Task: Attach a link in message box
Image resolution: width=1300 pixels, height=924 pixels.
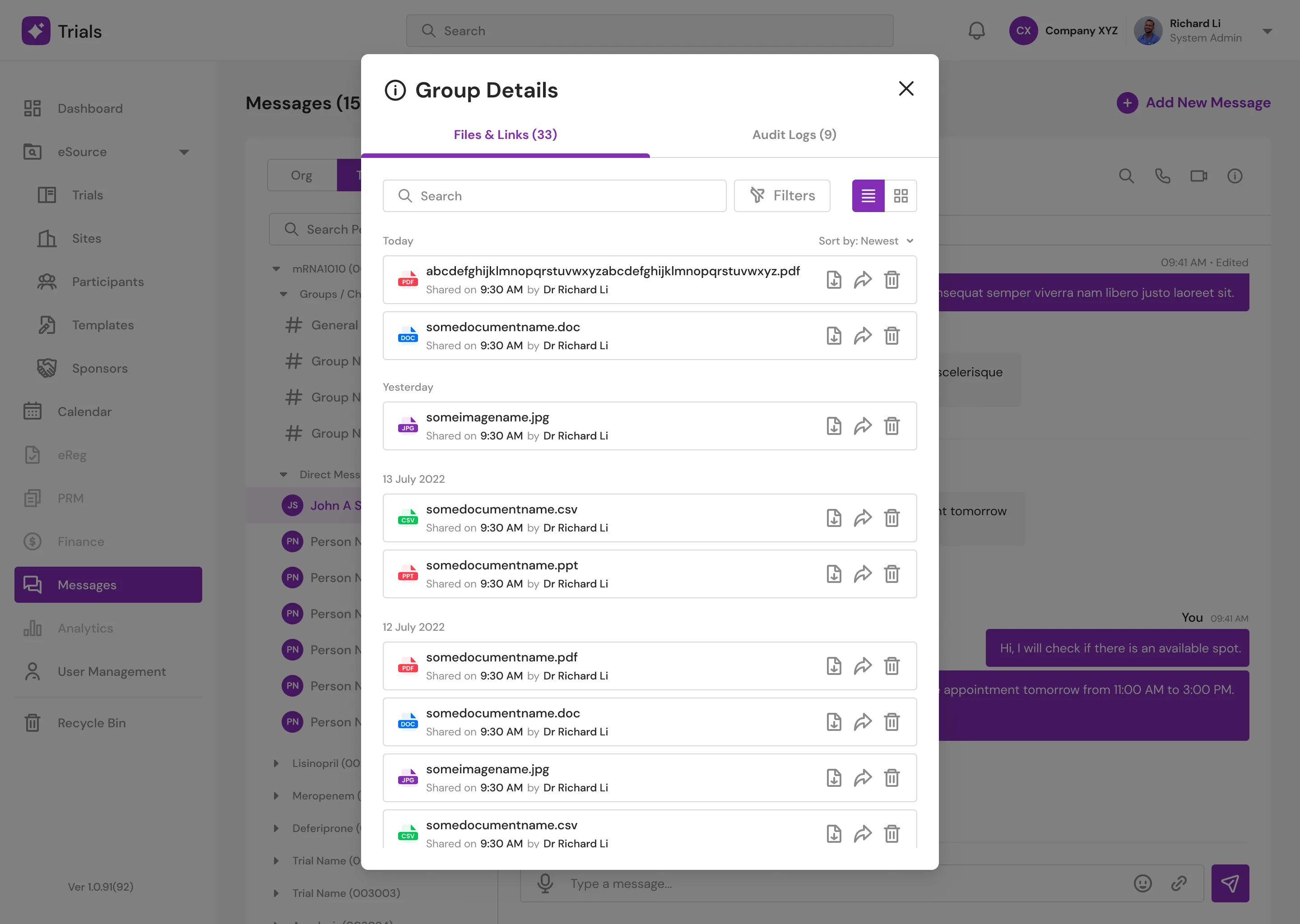Action: [1179, 883]
